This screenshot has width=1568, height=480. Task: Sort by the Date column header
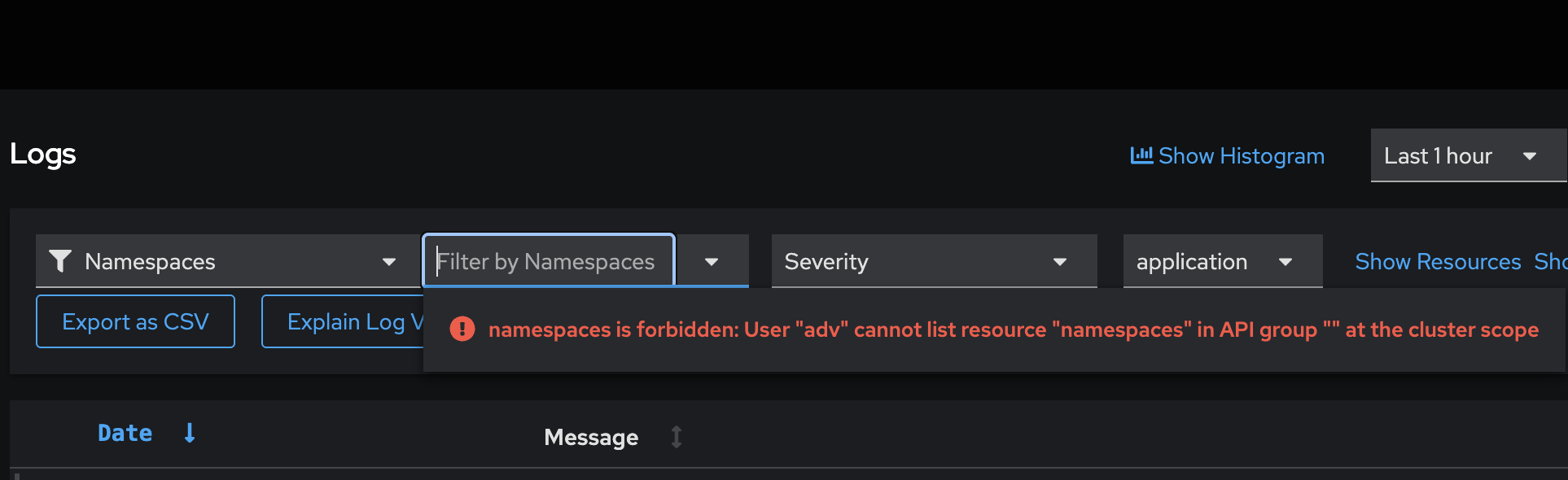(125, 433)
